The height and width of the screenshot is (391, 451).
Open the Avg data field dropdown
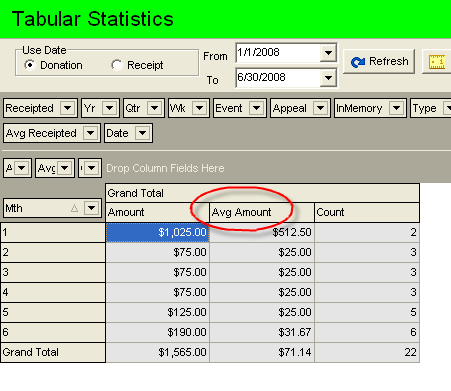point(65,168)
